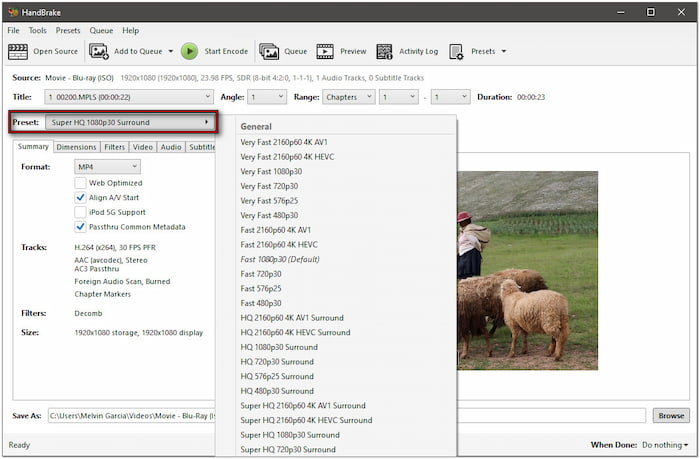Select preset Very Fast 720p30

point(269,186)
